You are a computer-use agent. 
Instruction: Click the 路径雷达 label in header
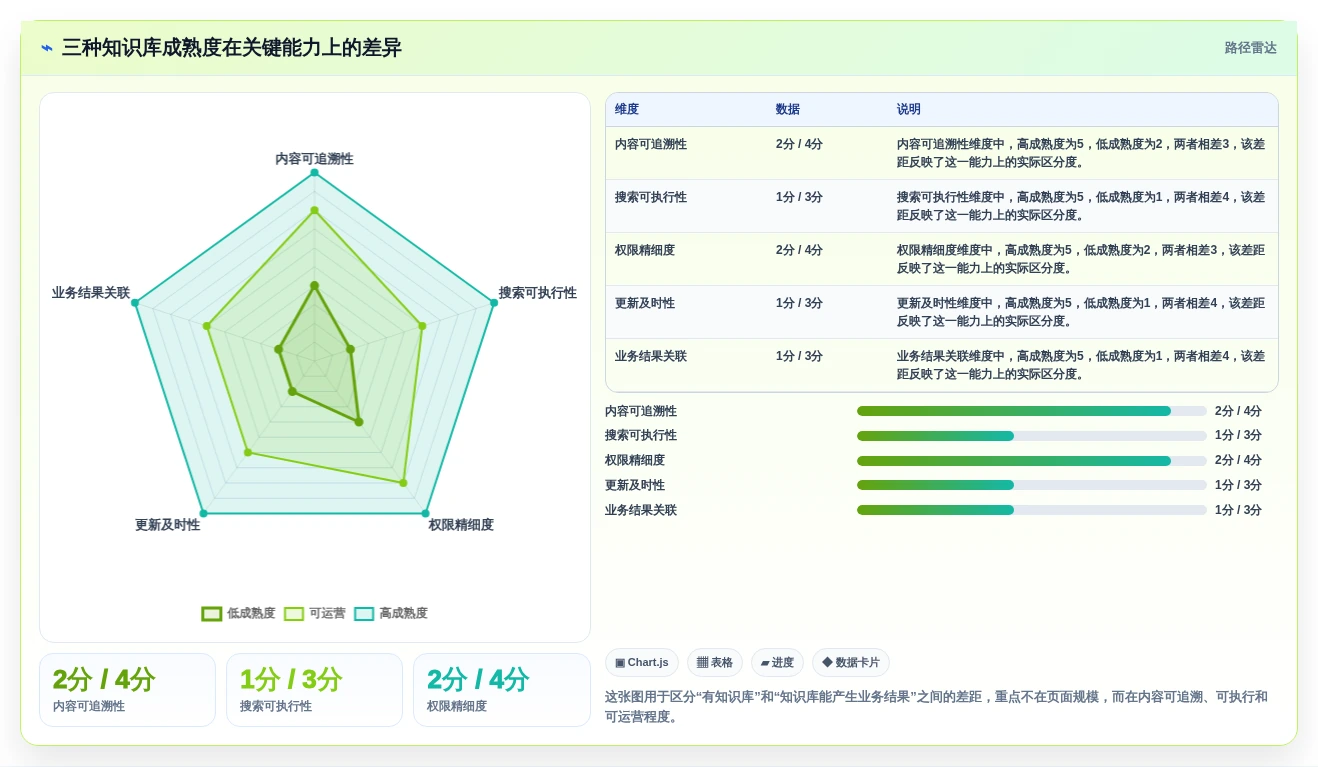coord(1250,48)
